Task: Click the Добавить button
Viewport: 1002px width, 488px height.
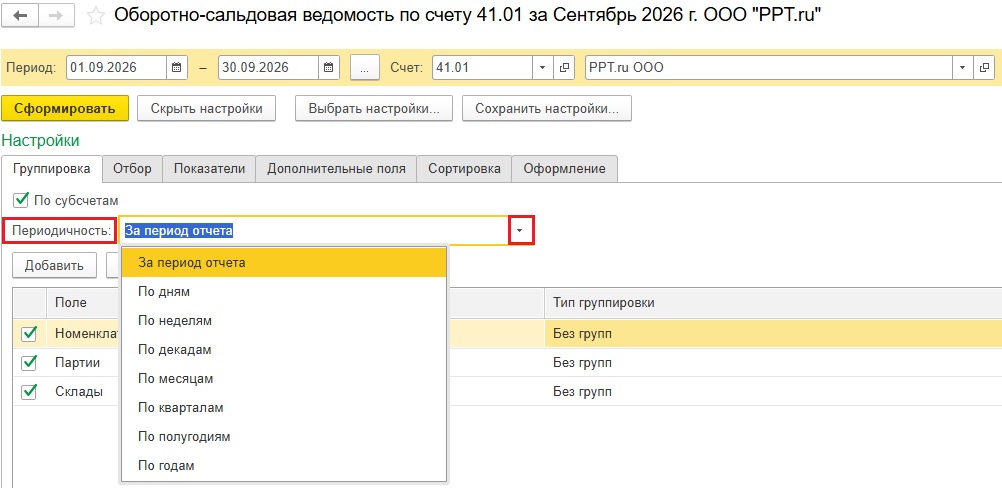Action: pyautogui.click(x=54, y=266)
